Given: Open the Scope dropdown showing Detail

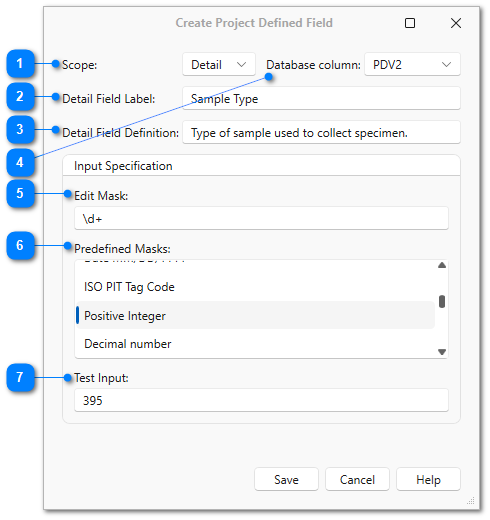Looking at the screenshot, I should pos(219,64).
